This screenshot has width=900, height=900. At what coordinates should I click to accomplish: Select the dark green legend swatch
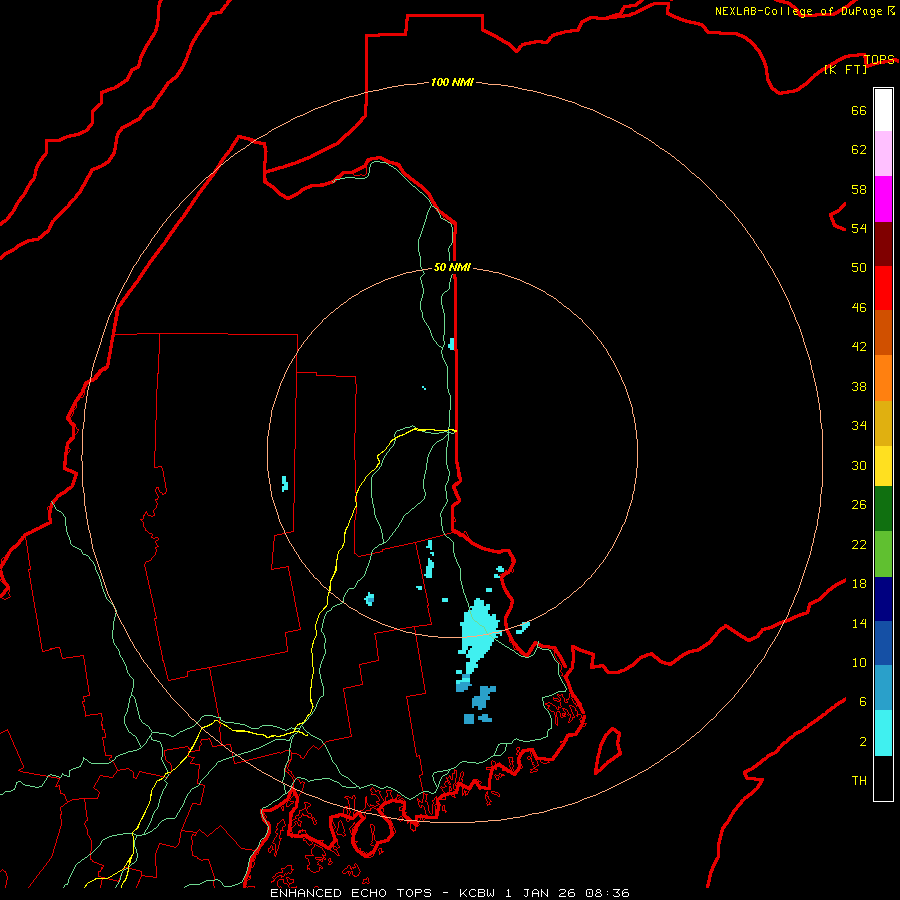click(883, 509)
